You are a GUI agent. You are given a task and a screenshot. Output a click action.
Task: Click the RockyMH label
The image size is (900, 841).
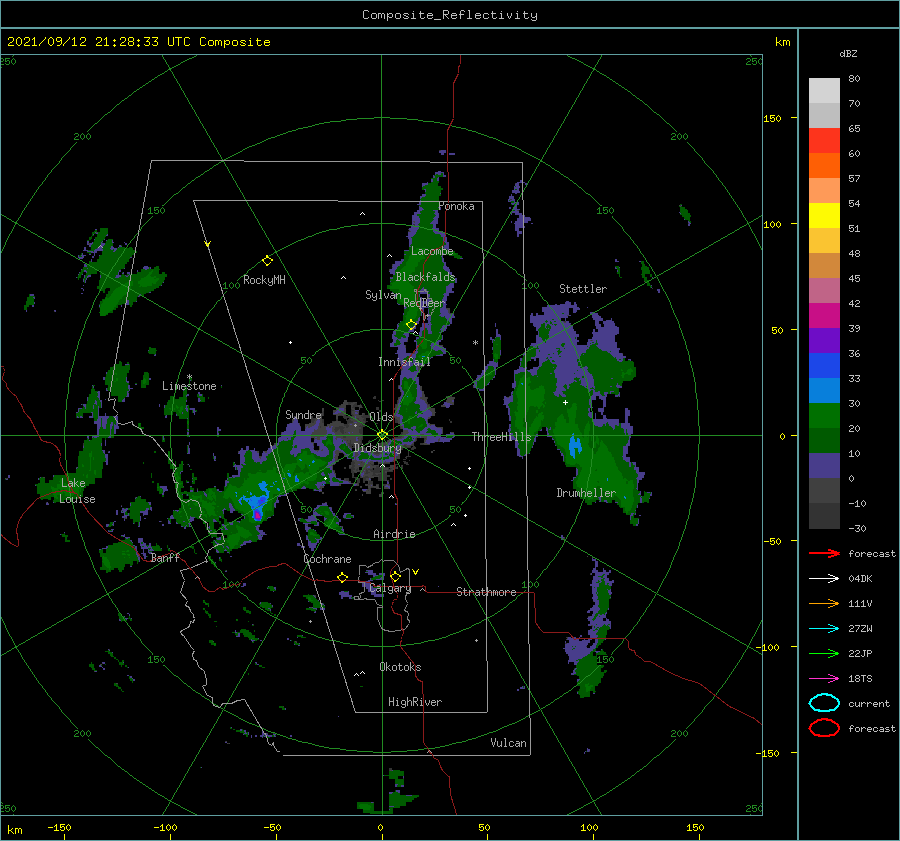click(x=264, y=280)
